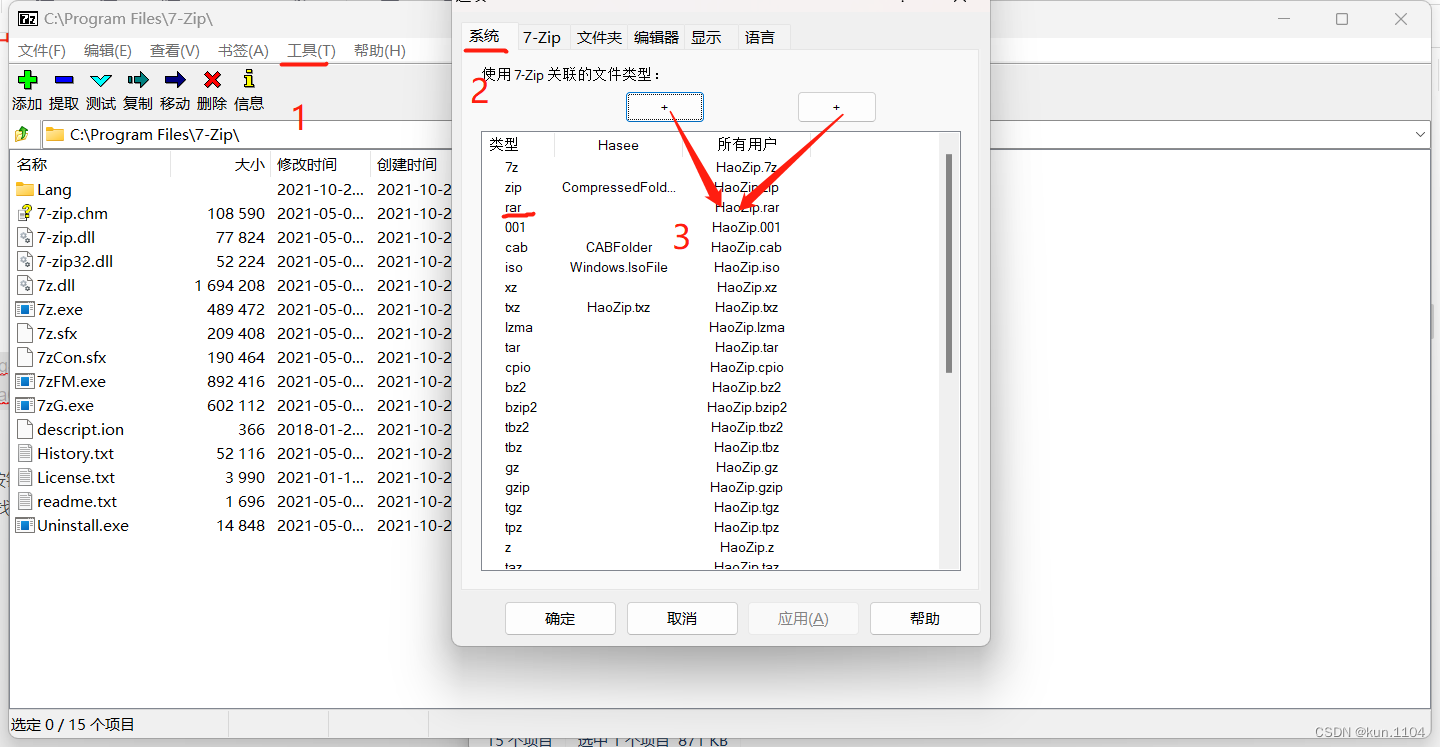The height and width of the screenshot is (747, 1440).
Task: Click the 测试 (Test) toolbar icon
Action: click(101, 80)
